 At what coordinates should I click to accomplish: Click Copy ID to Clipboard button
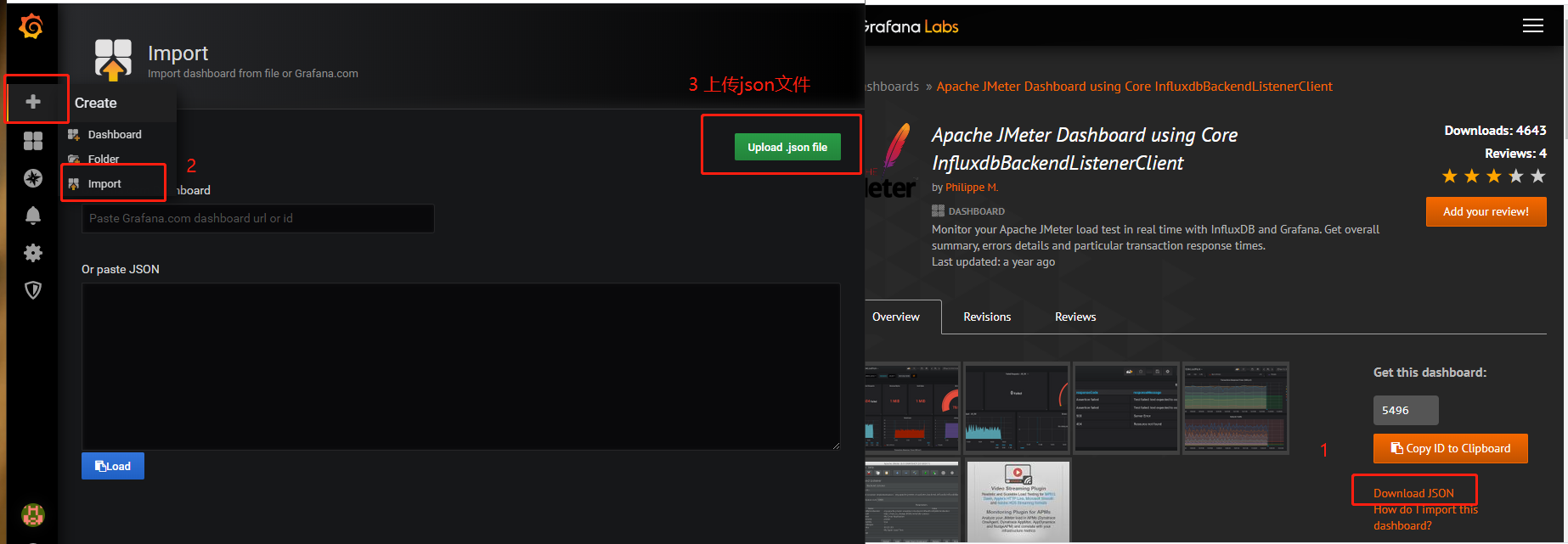(1451, 448)
